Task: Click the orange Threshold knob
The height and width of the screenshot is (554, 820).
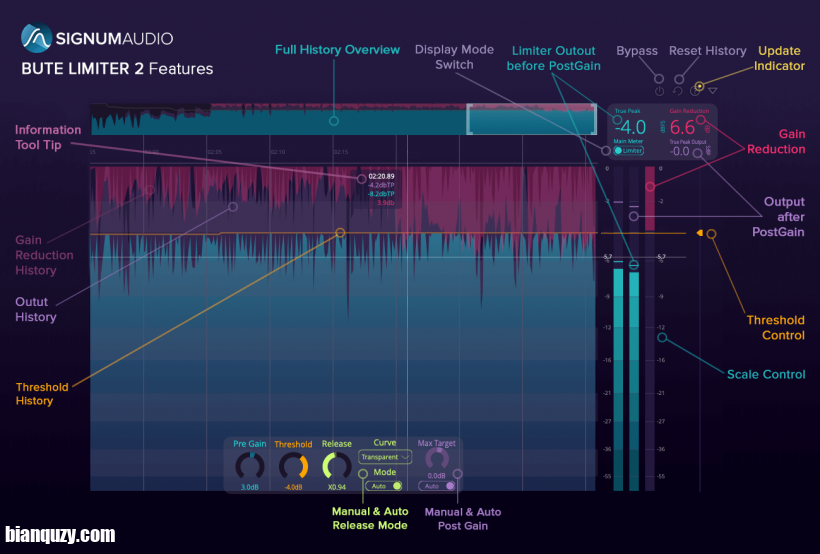Action: [293, 466]
